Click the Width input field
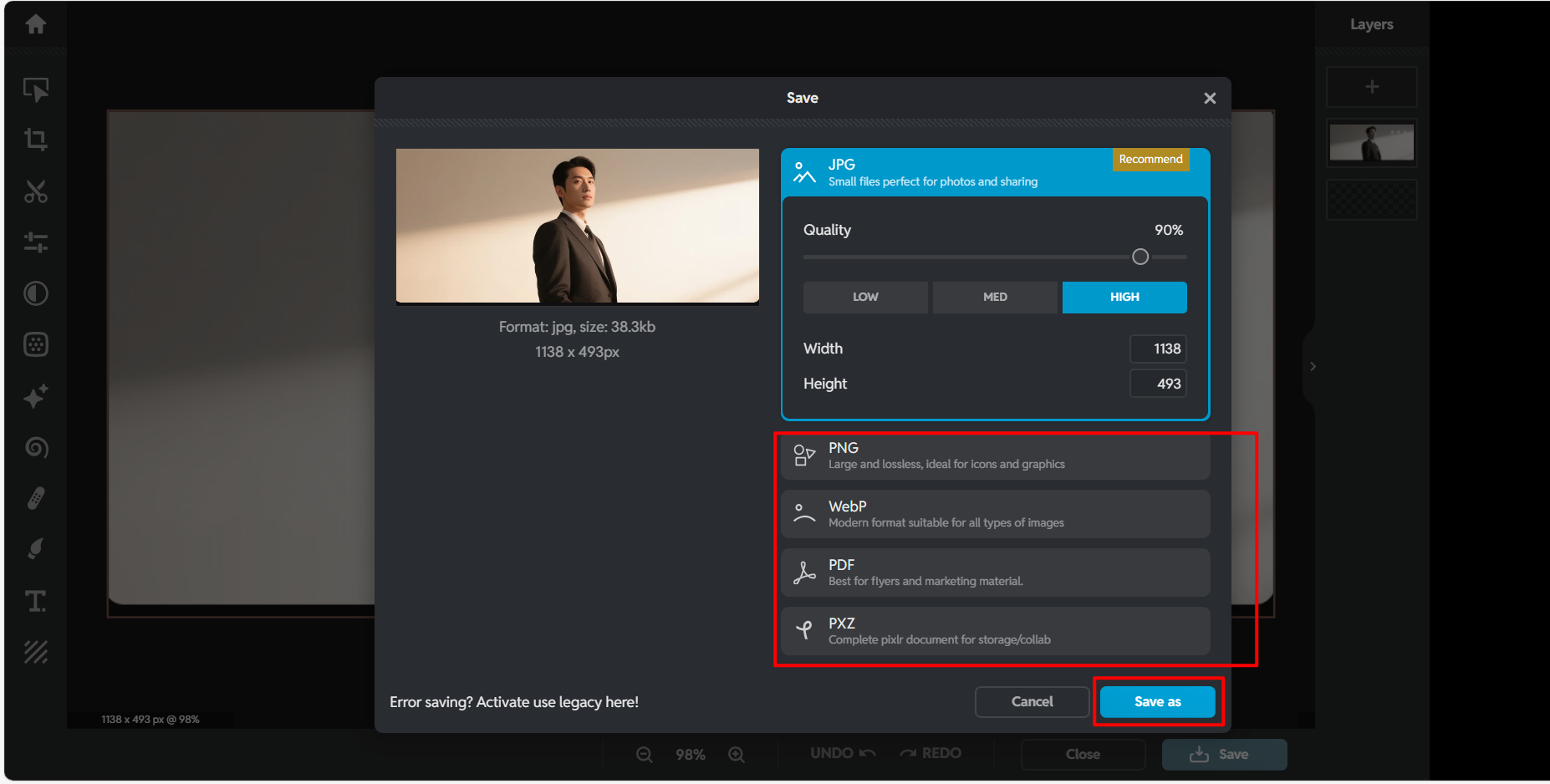The image size is (1550, 784). point(1158,349)
